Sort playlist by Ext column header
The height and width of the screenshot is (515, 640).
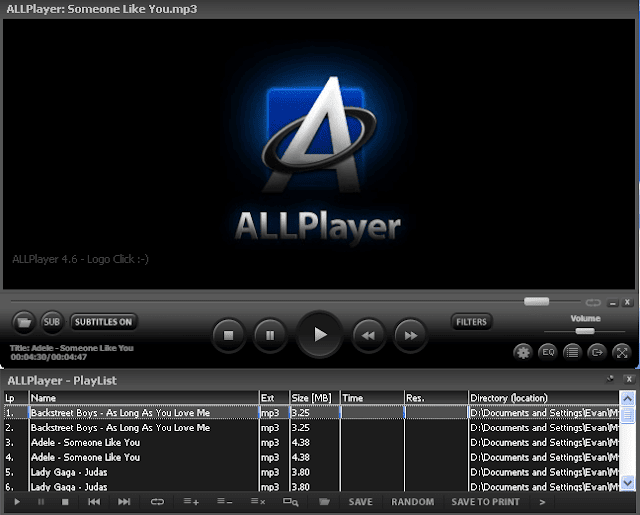coord(274,398)
